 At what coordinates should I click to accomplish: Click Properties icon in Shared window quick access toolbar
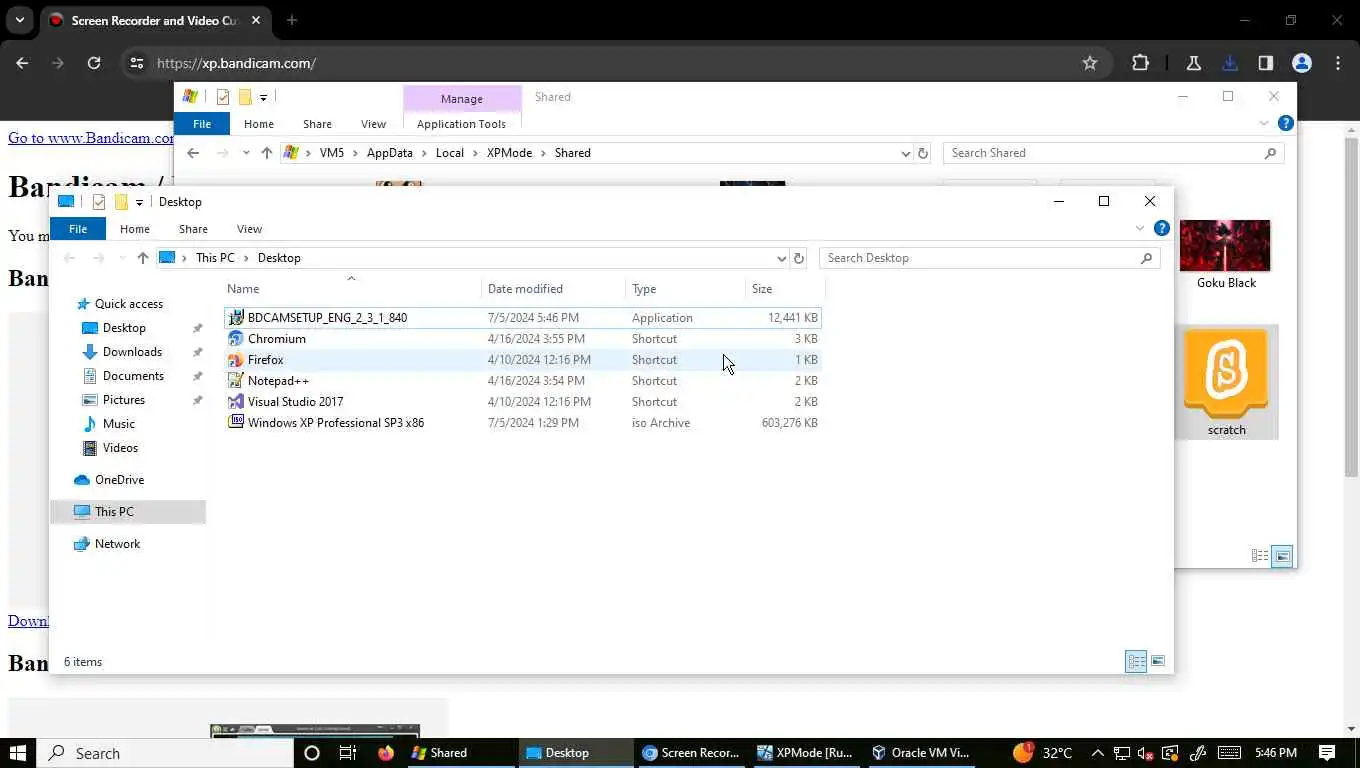(x=222, y=97)
